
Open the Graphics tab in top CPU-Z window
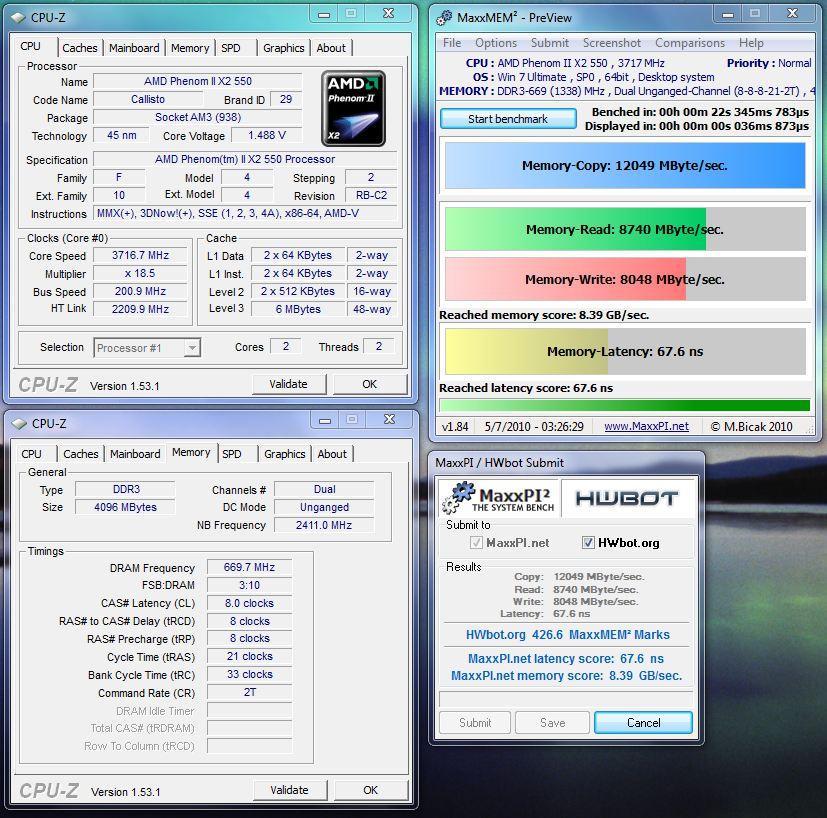click(284, 48)
